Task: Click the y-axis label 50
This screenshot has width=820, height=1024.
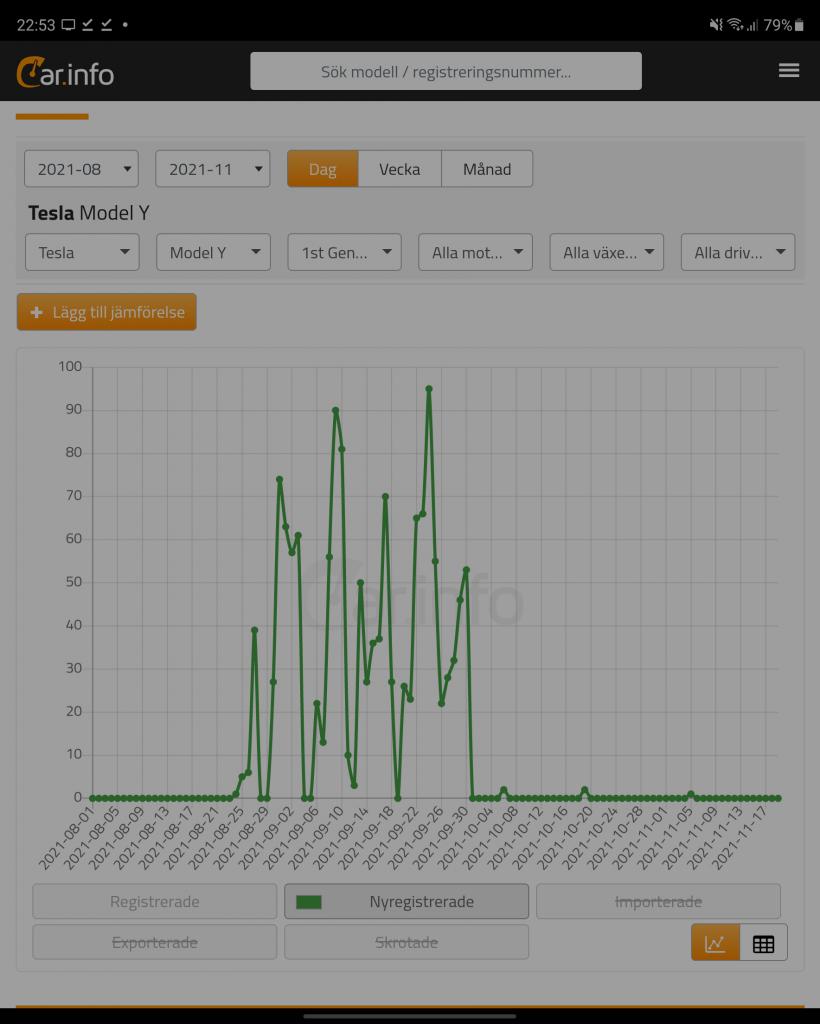Action: coord(74,582)
